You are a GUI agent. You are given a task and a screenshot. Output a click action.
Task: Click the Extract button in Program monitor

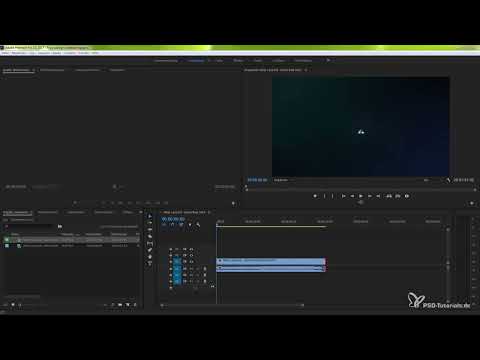point(398,196)
